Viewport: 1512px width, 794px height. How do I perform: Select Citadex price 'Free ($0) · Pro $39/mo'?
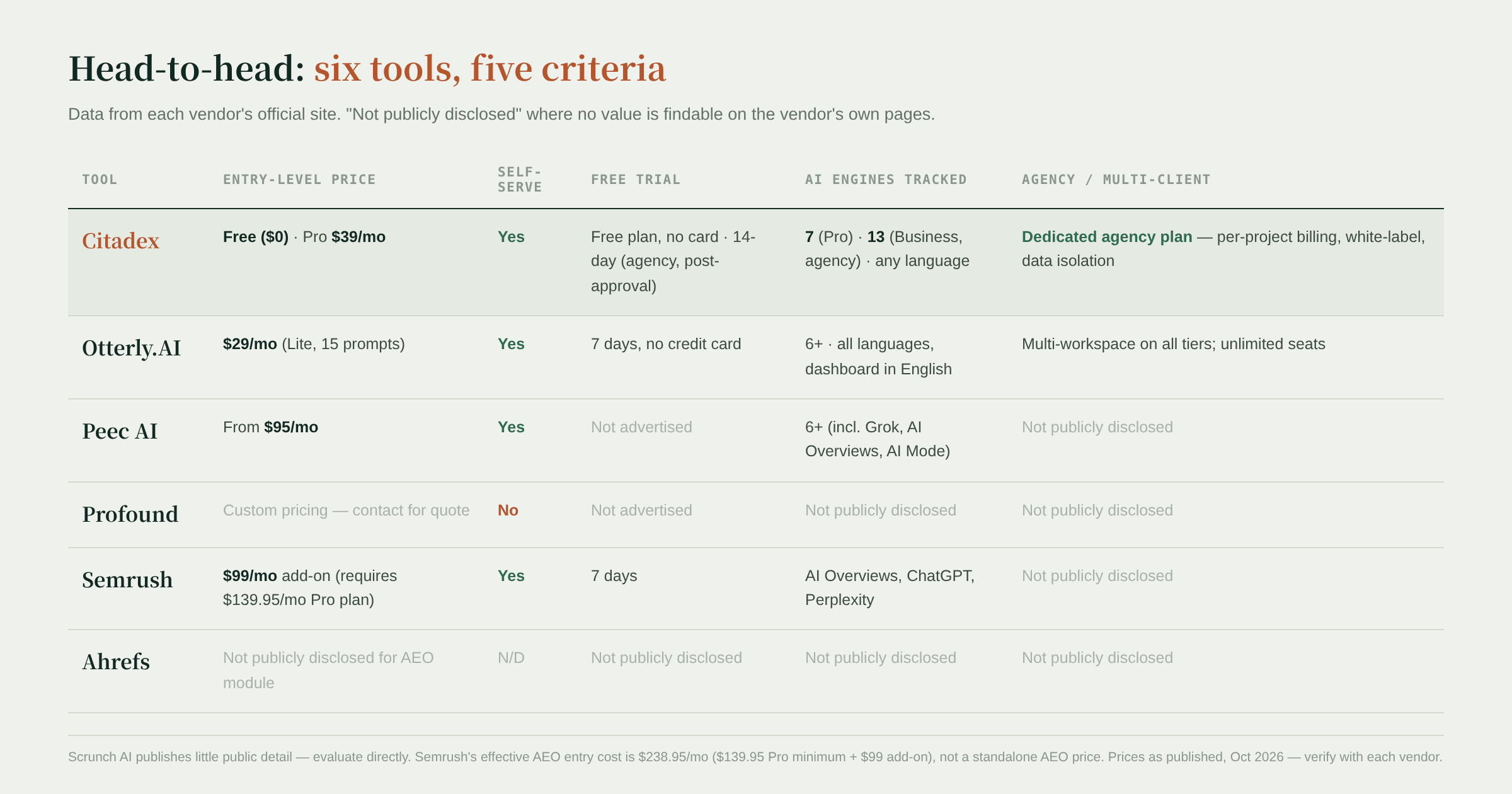click(304, 237)
